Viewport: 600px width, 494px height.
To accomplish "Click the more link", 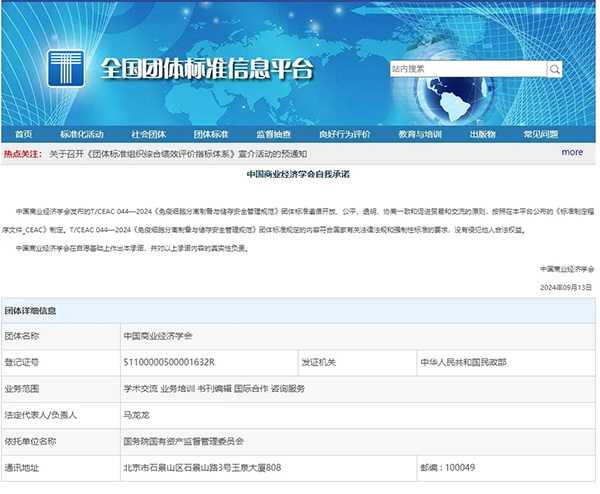I will pyautogui.click(x=572, y=152).
